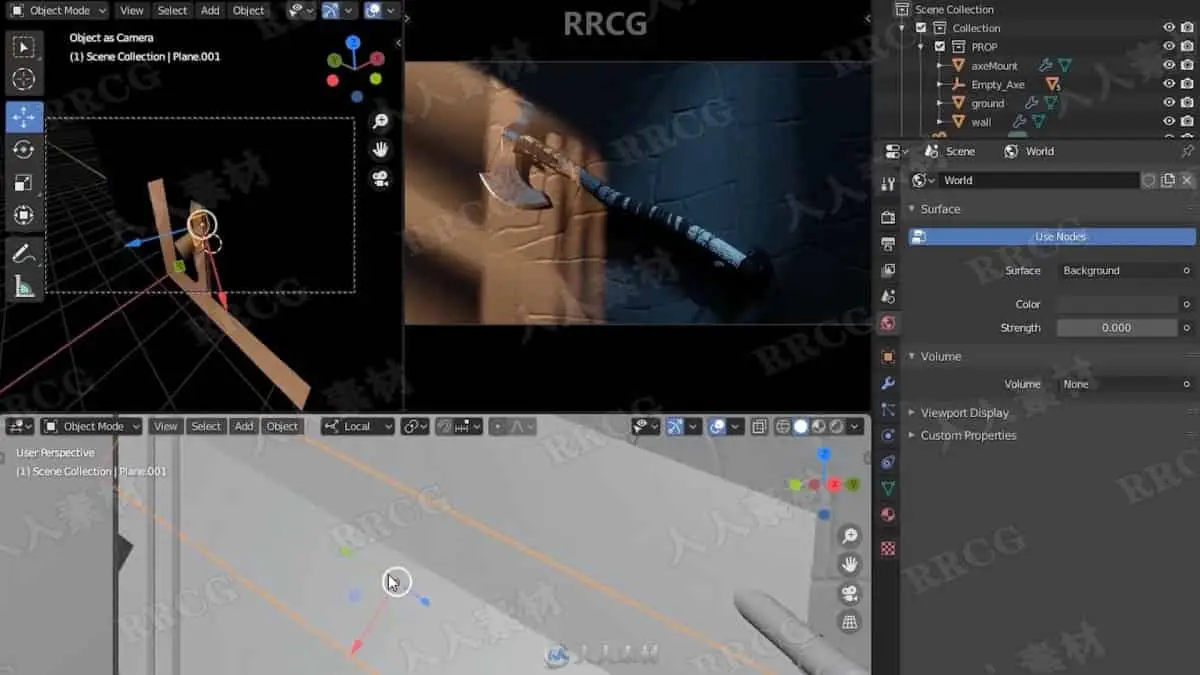
Task: Collapse the Volume panel
Action: click(x=940, y=356)
